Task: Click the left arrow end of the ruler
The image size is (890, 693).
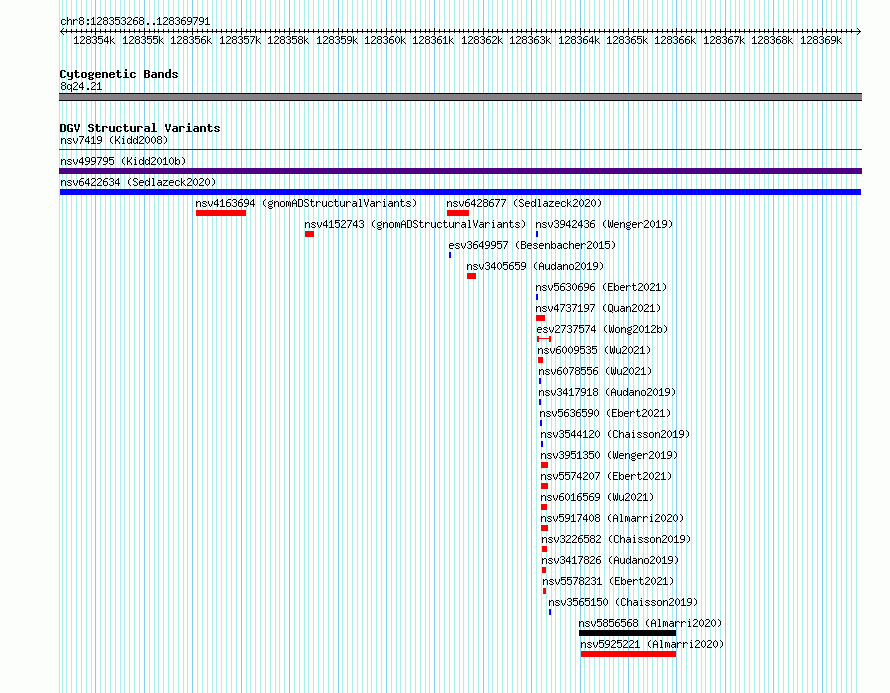Action: point(62,32)
